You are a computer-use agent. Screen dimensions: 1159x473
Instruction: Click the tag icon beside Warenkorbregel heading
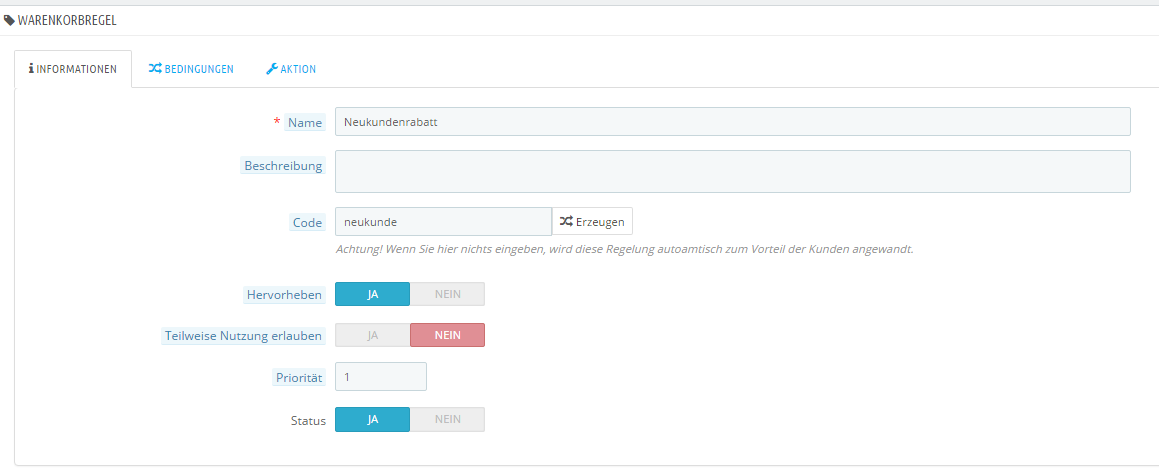10,21
